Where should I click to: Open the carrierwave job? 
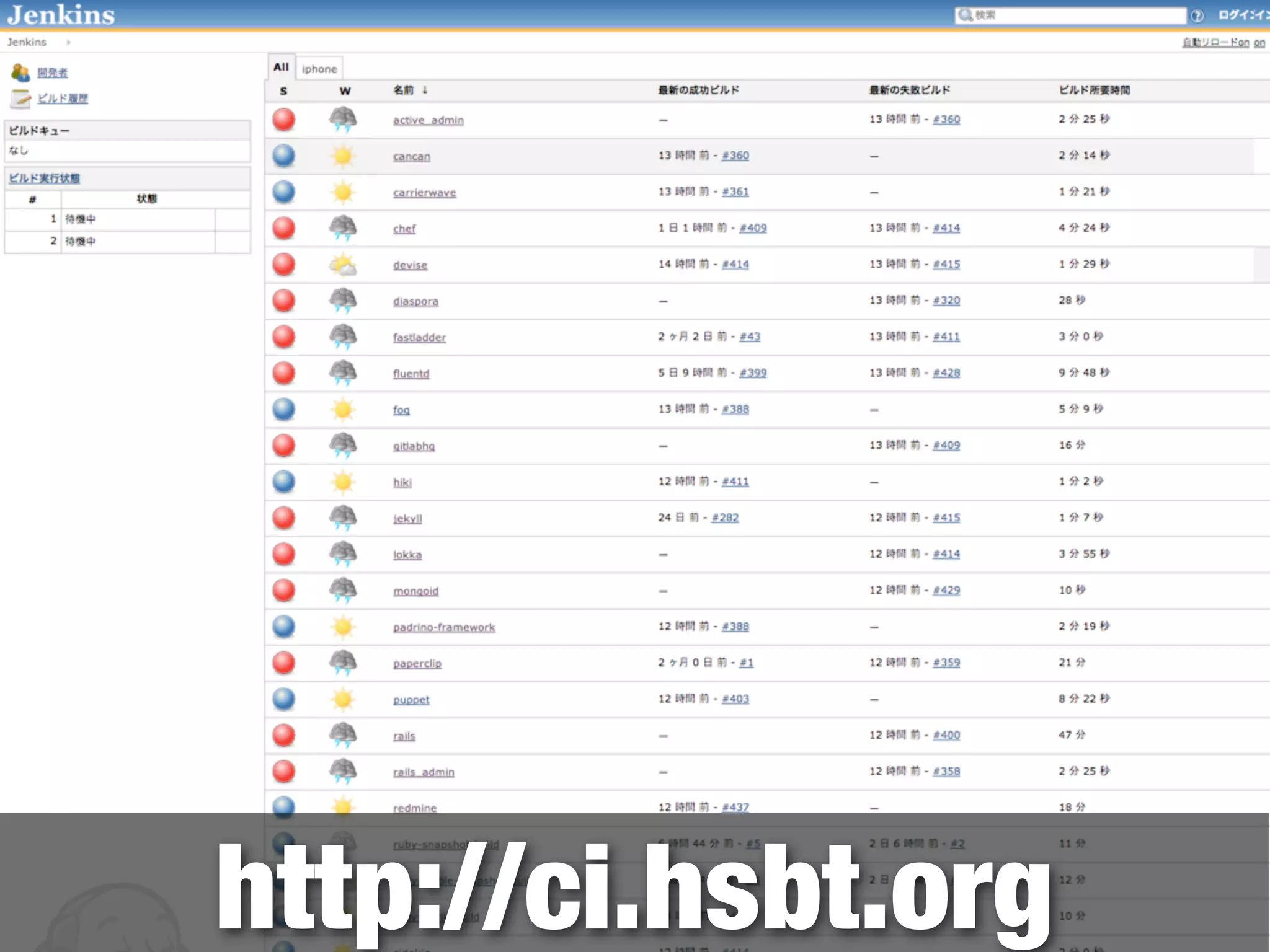click(425, 193)
